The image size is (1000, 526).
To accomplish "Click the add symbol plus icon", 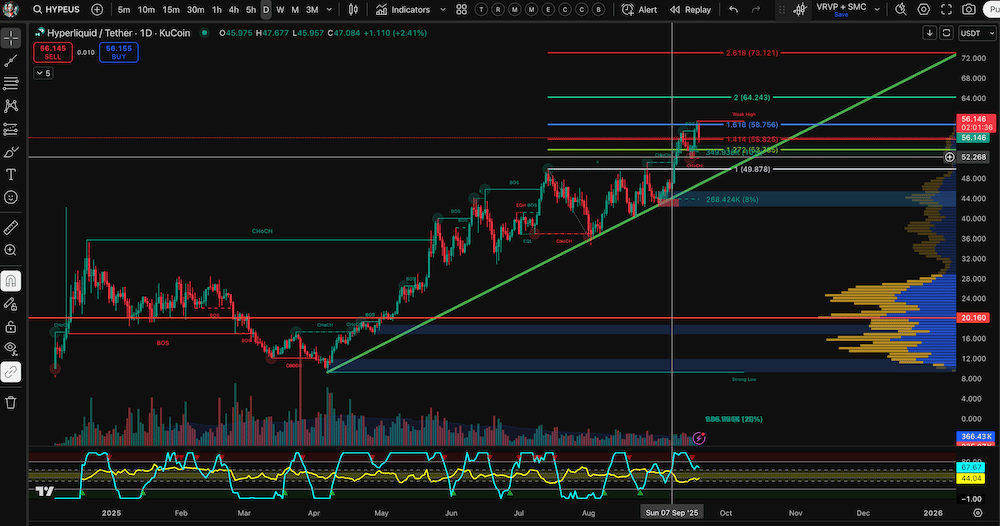I will point(97,10).
